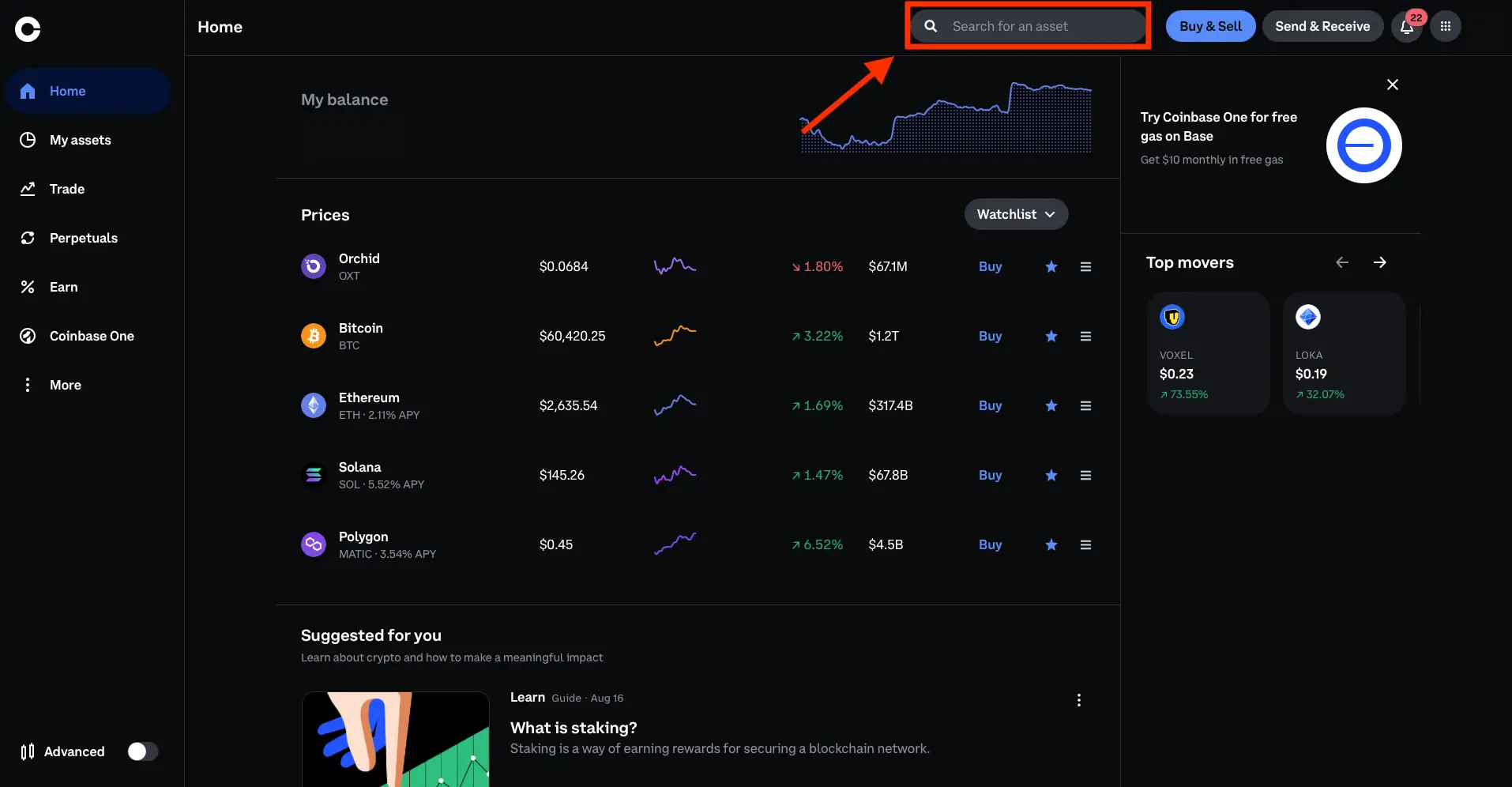
Task: Click the Buy & Sell button
Action: pos(1210,26)
